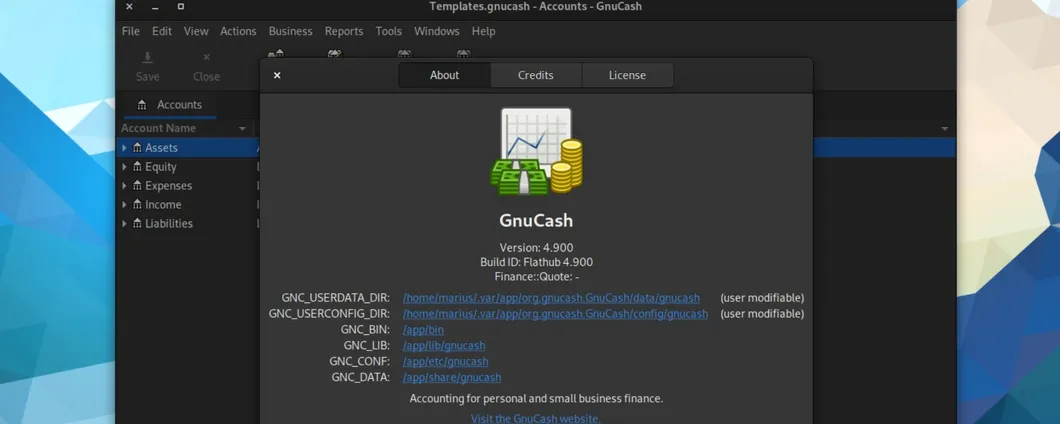Open the Help menu
The image size is (1060, 424).
pos(483,31)
